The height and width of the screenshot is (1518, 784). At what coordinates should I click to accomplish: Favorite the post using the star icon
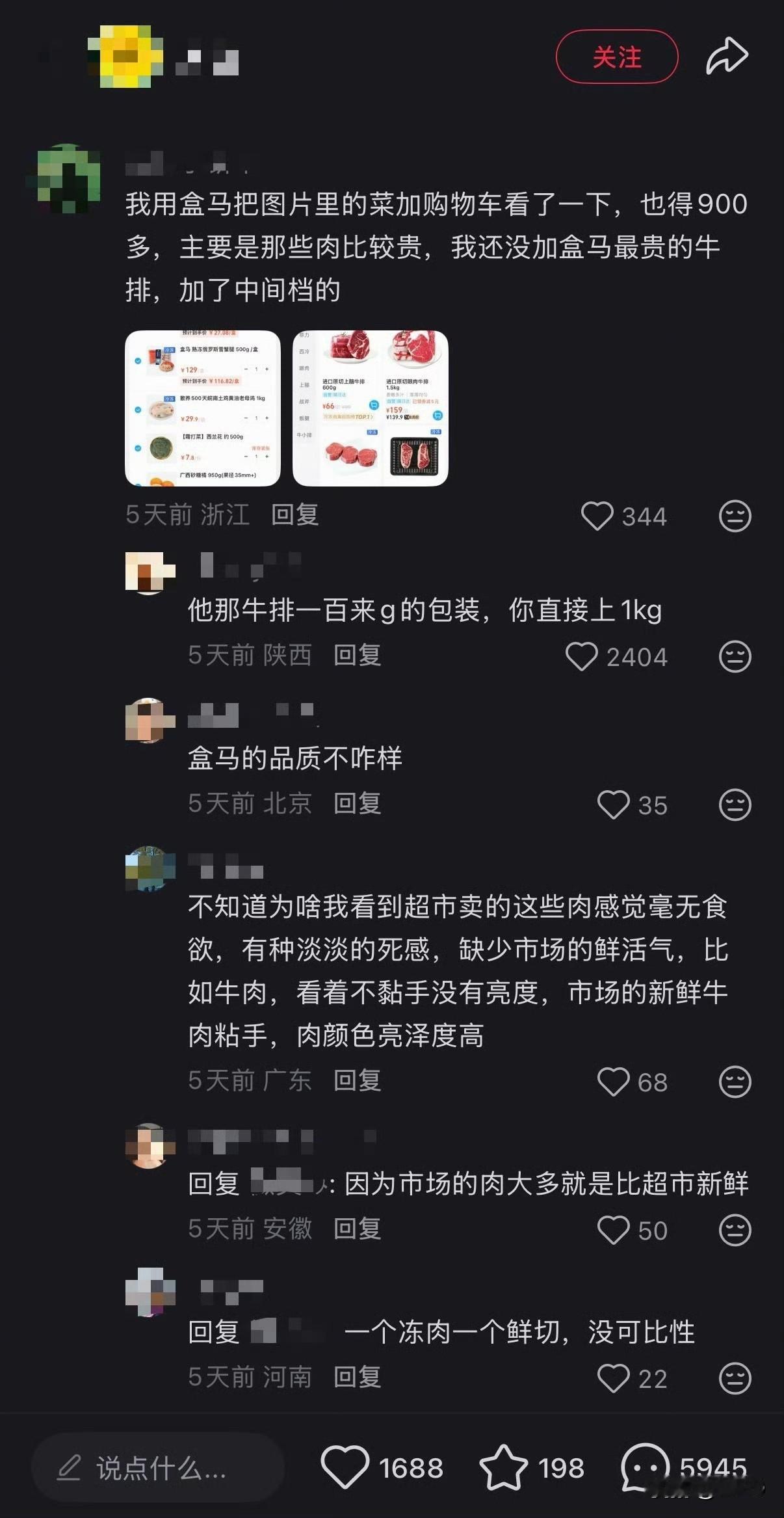click(503, 1467)
